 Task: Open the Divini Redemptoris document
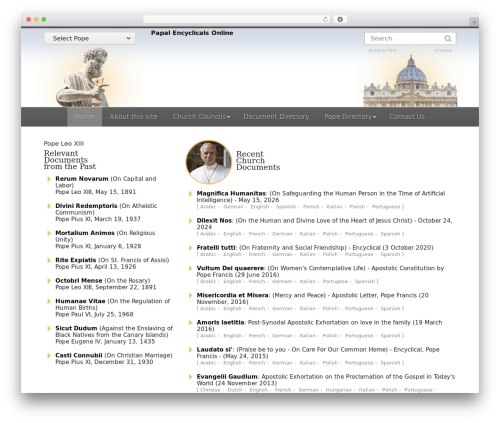pos(86,206)
